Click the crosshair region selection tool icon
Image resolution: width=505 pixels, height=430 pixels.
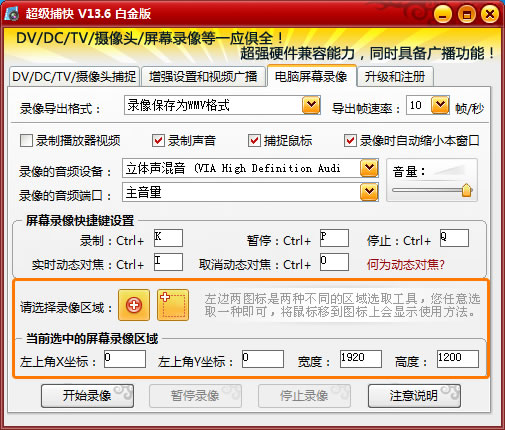(x=134, y=305)
